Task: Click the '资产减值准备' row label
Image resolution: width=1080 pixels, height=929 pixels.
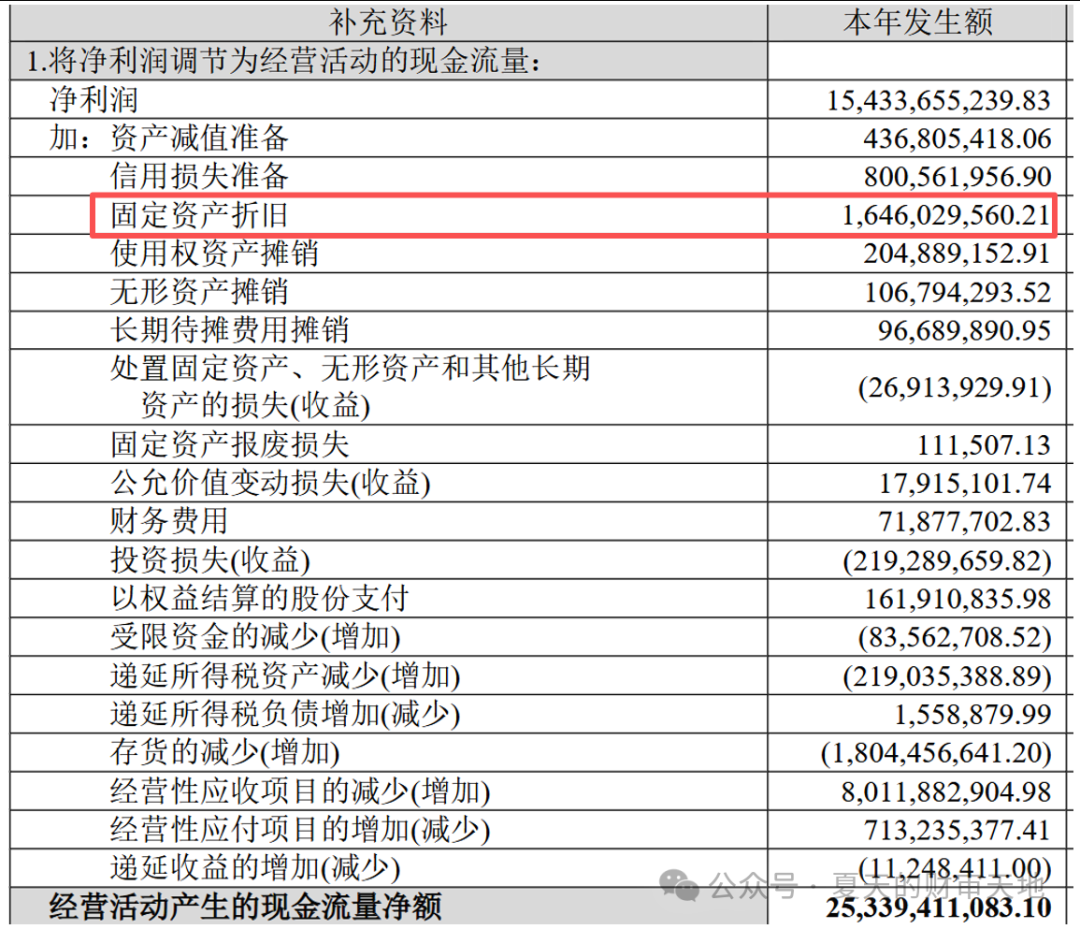Action: point(199,138)
